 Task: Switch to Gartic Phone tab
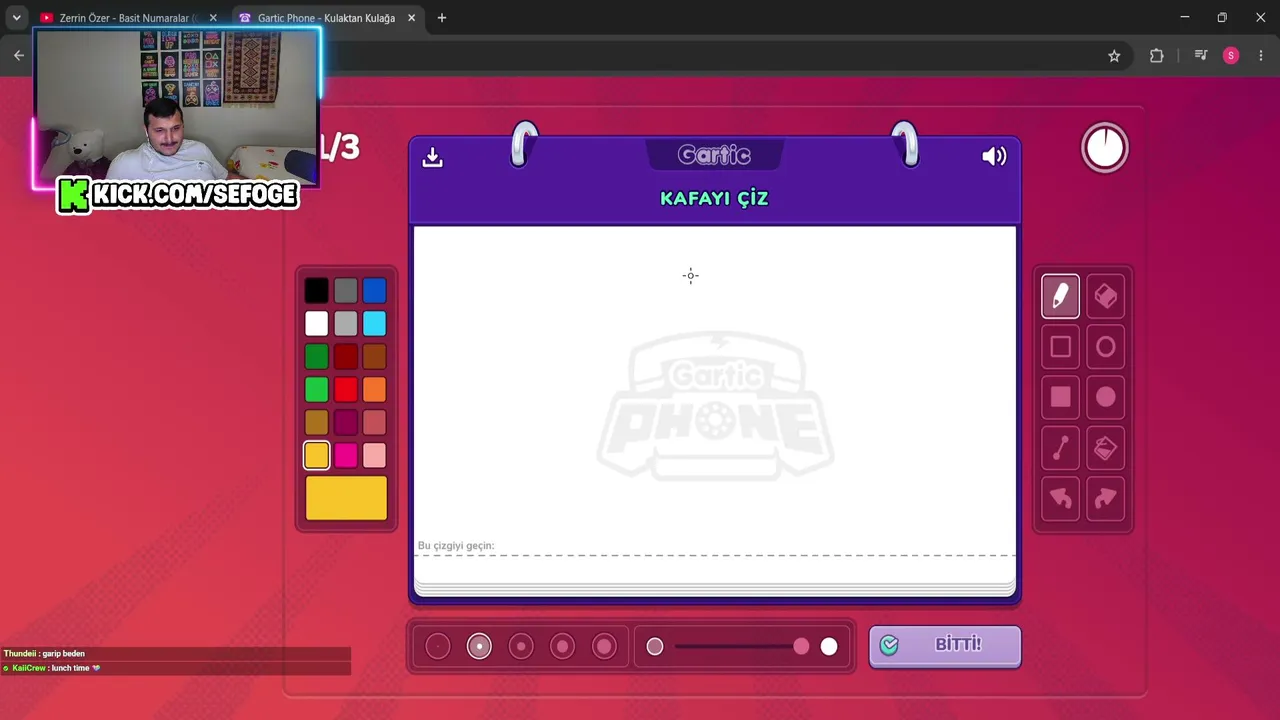tap(326, 18)
